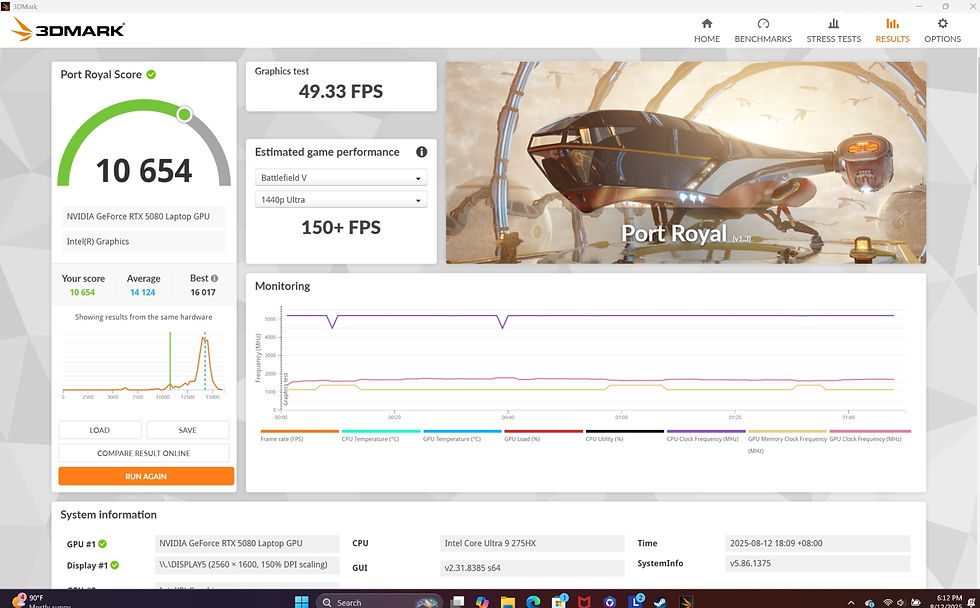The height and width of the screenshot is (608, 980).
Task: Click Your score value 10 654
Action: 82,292
